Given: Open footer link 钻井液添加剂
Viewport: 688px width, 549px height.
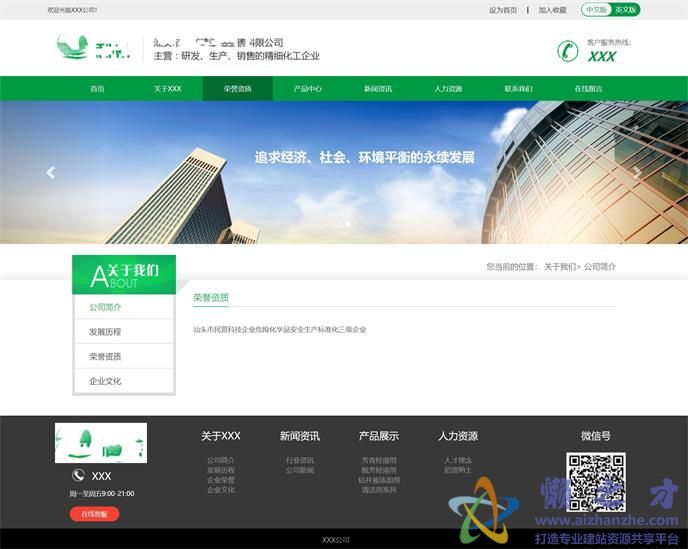Looking at the screenshot, I should 379,480.
